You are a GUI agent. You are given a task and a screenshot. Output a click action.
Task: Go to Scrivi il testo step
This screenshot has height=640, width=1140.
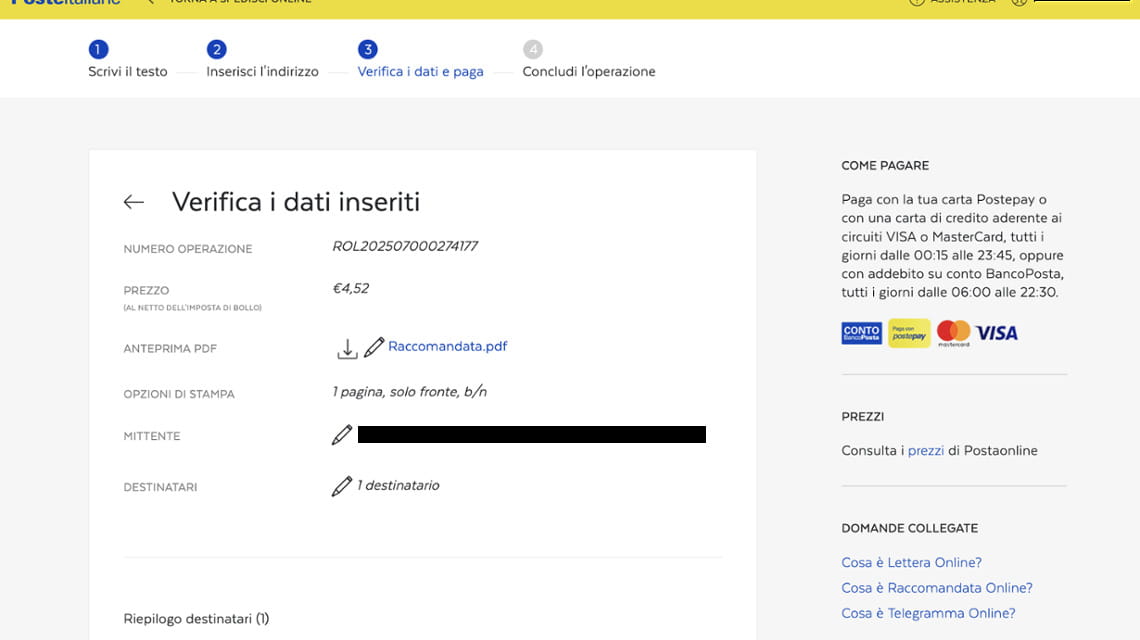click(128, 71)
